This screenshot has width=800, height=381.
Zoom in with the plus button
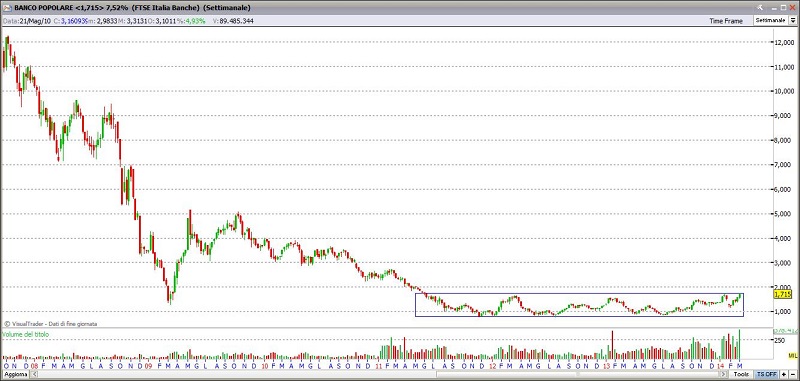coord(784,374)
